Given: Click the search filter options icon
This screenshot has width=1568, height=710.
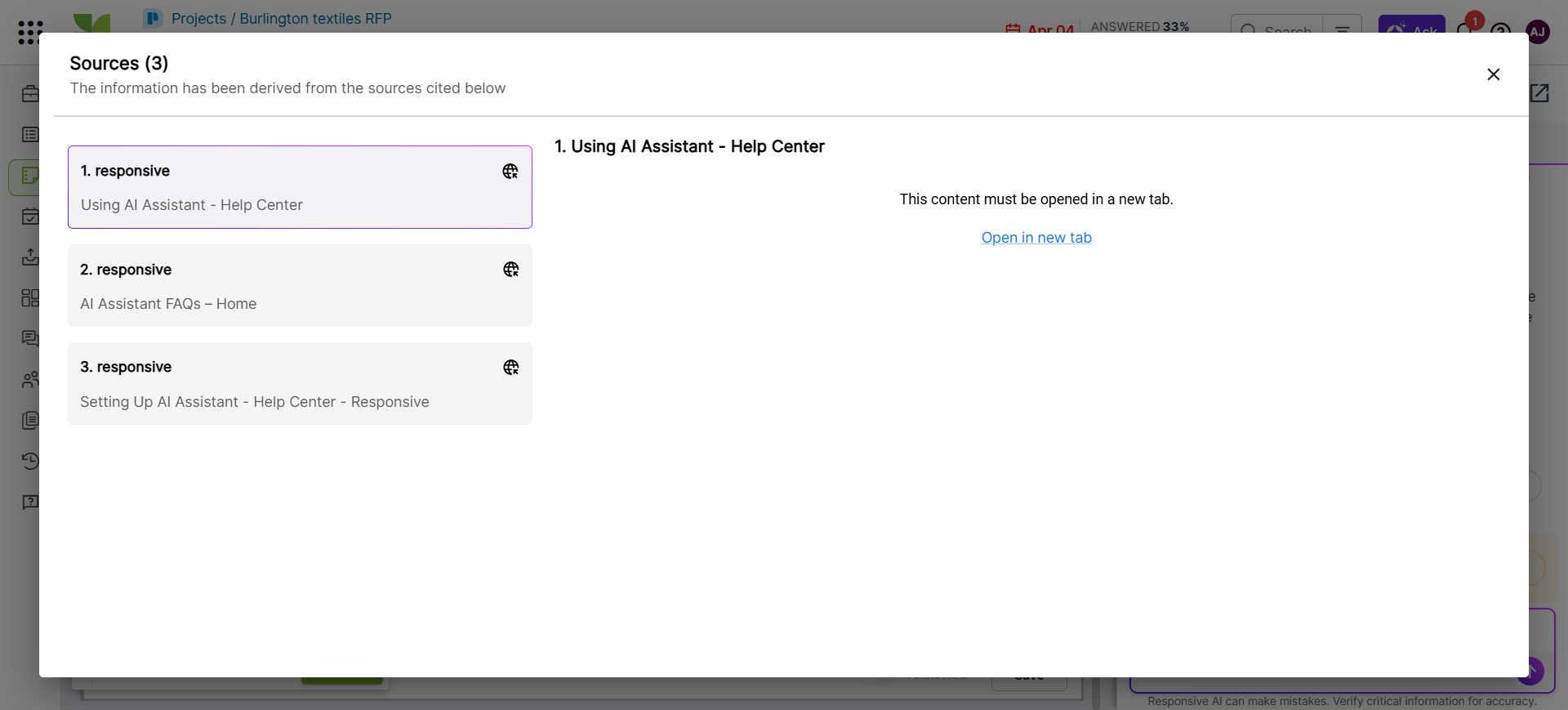Looking at the screenshot, I should point(1343,29).
